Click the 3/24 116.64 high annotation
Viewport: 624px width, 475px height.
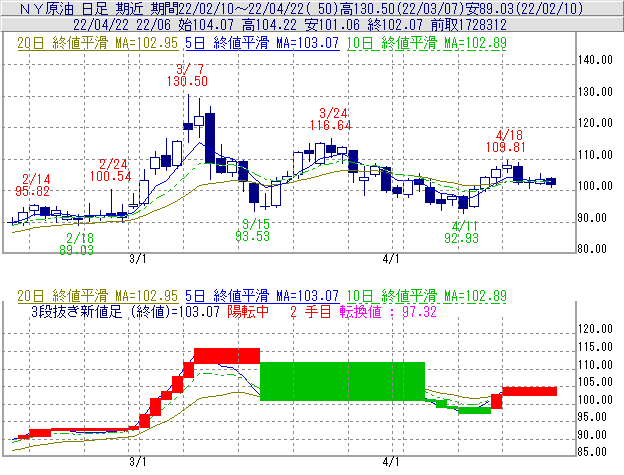click(331, 119)
